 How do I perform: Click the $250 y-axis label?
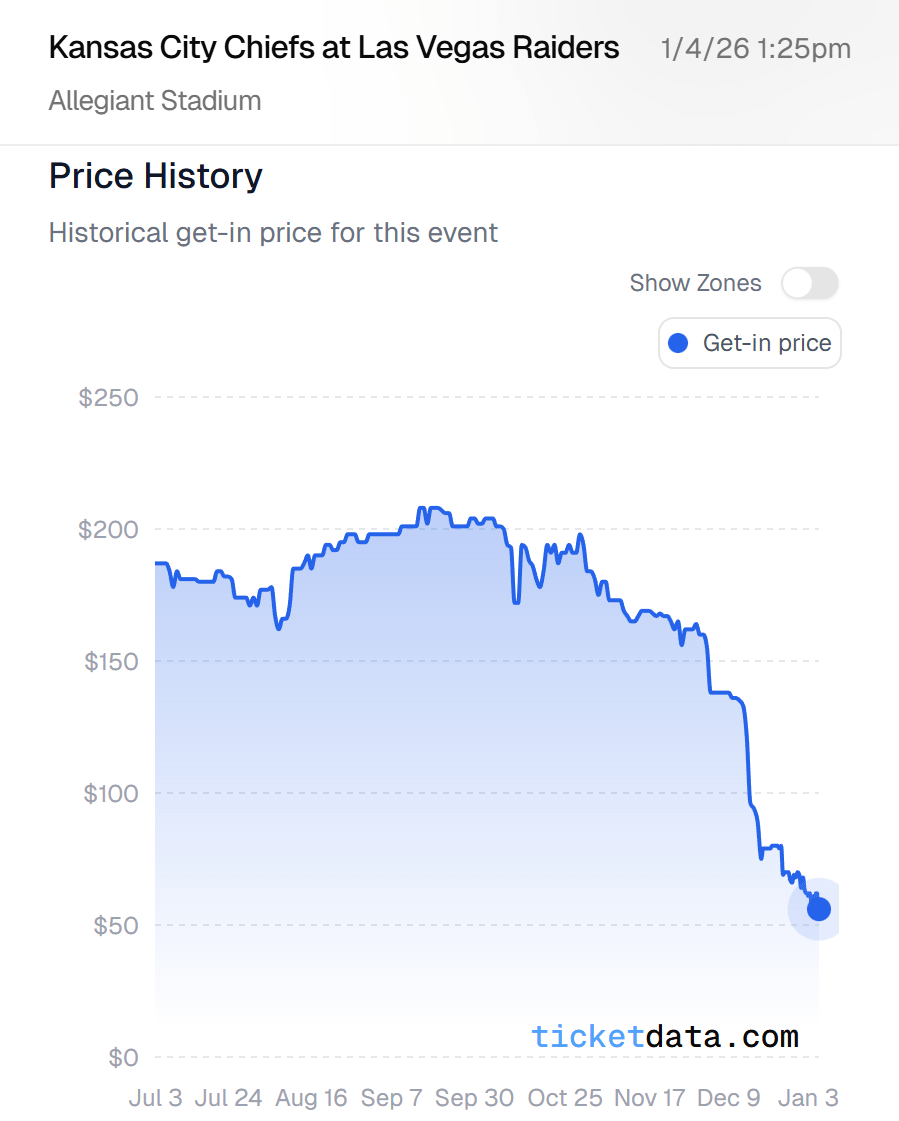tap(108, 397)
